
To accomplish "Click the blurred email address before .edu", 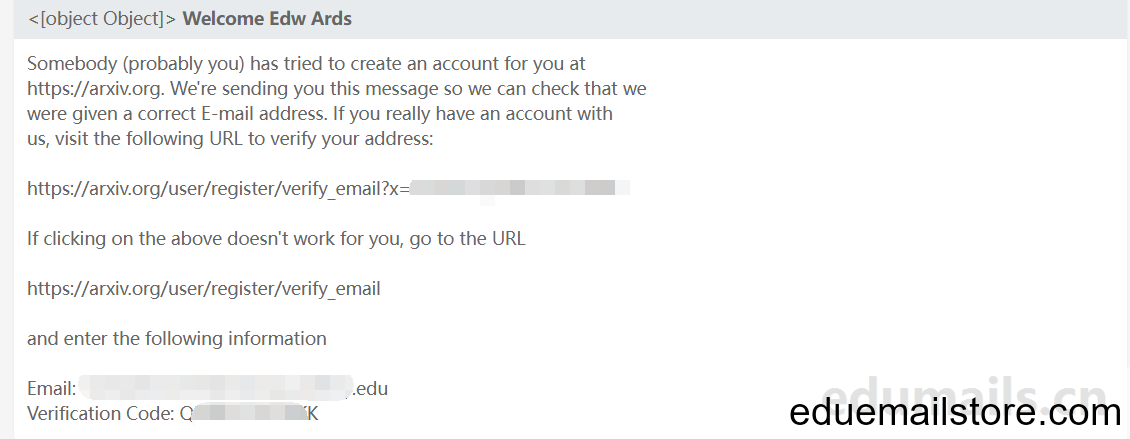I will click(215, 388).
